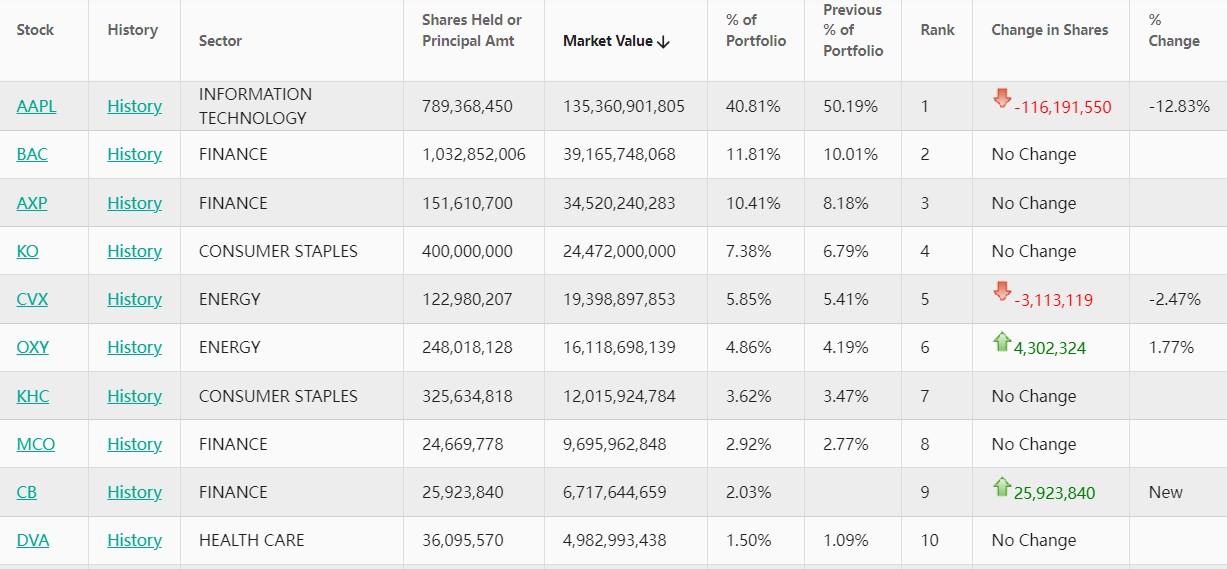Click the Shares Held or Principal Amt header

click(472, 31)
